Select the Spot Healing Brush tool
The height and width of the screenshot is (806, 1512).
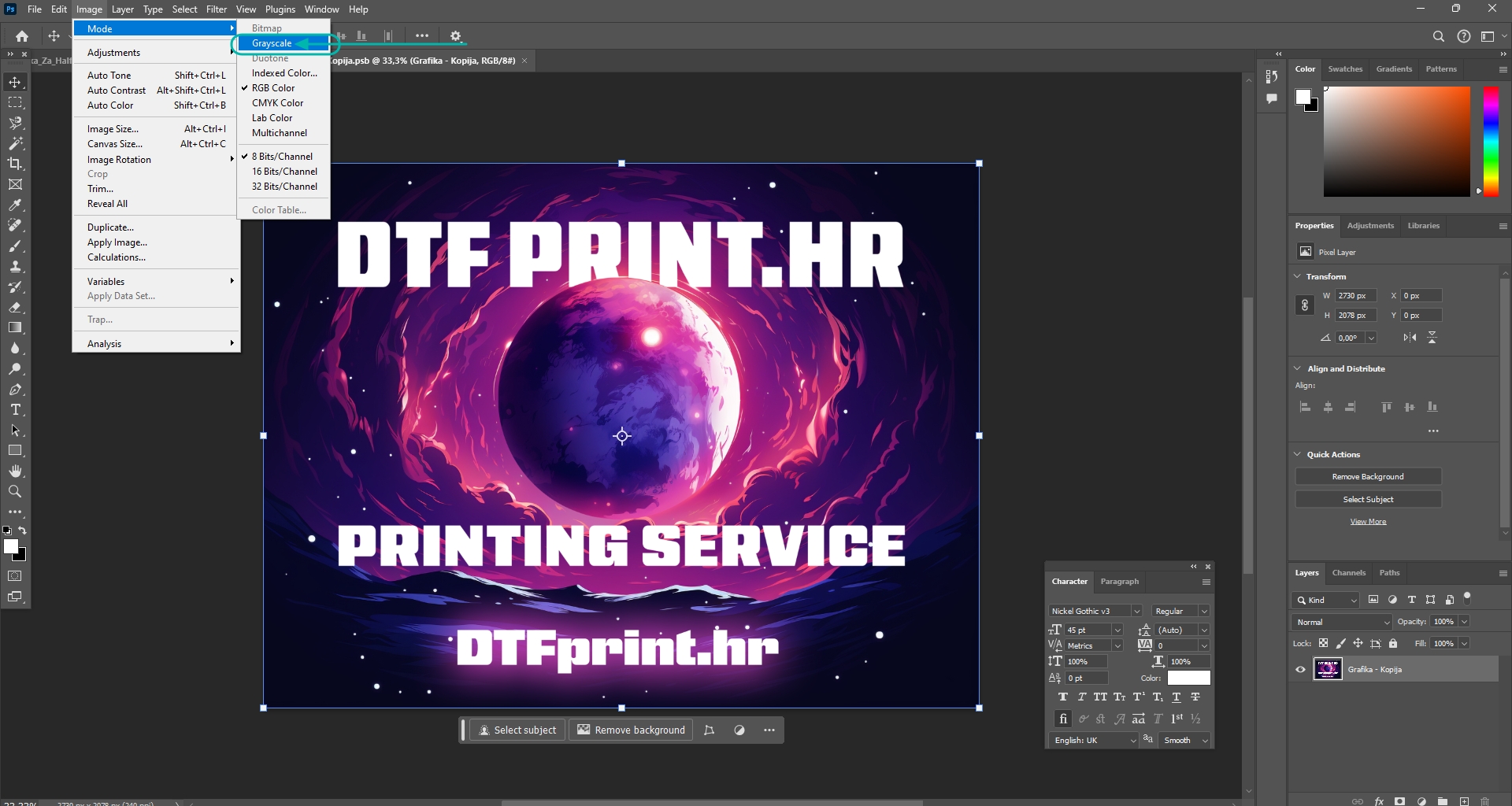pos(15,225)
